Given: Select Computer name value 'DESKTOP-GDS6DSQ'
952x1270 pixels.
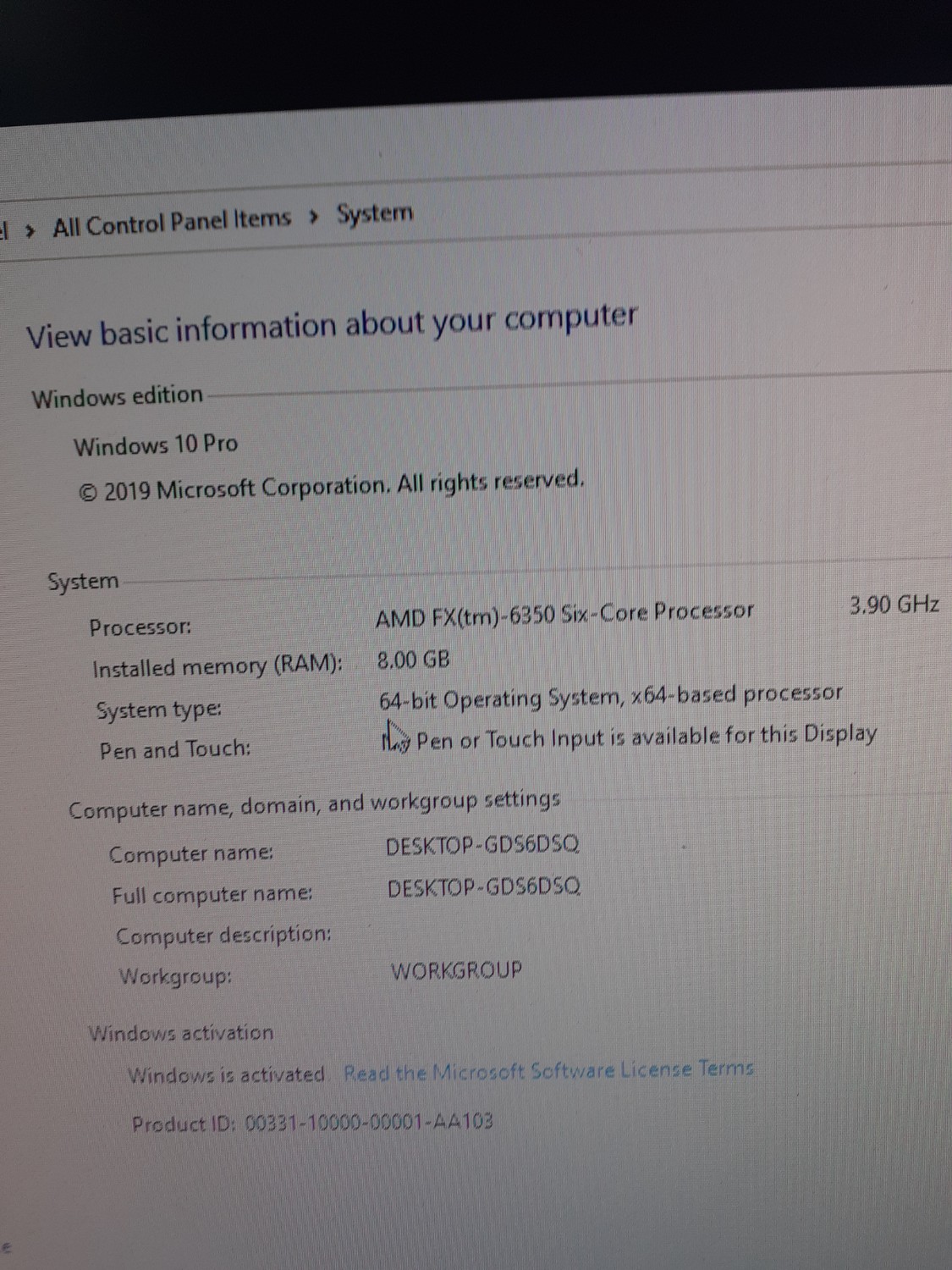Looking at the screenshot, I should tap(482, 846).
